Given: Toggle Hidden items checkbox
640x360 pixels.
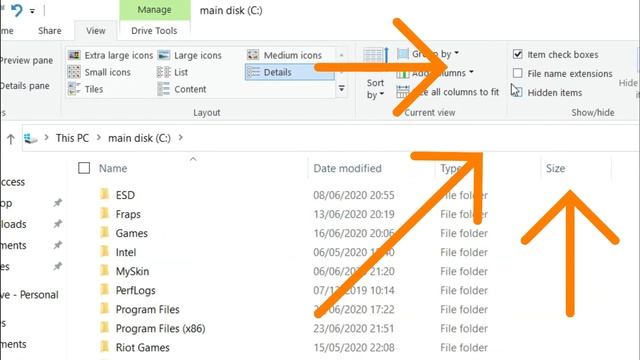Looking at the screenshot, I should 517,92.
